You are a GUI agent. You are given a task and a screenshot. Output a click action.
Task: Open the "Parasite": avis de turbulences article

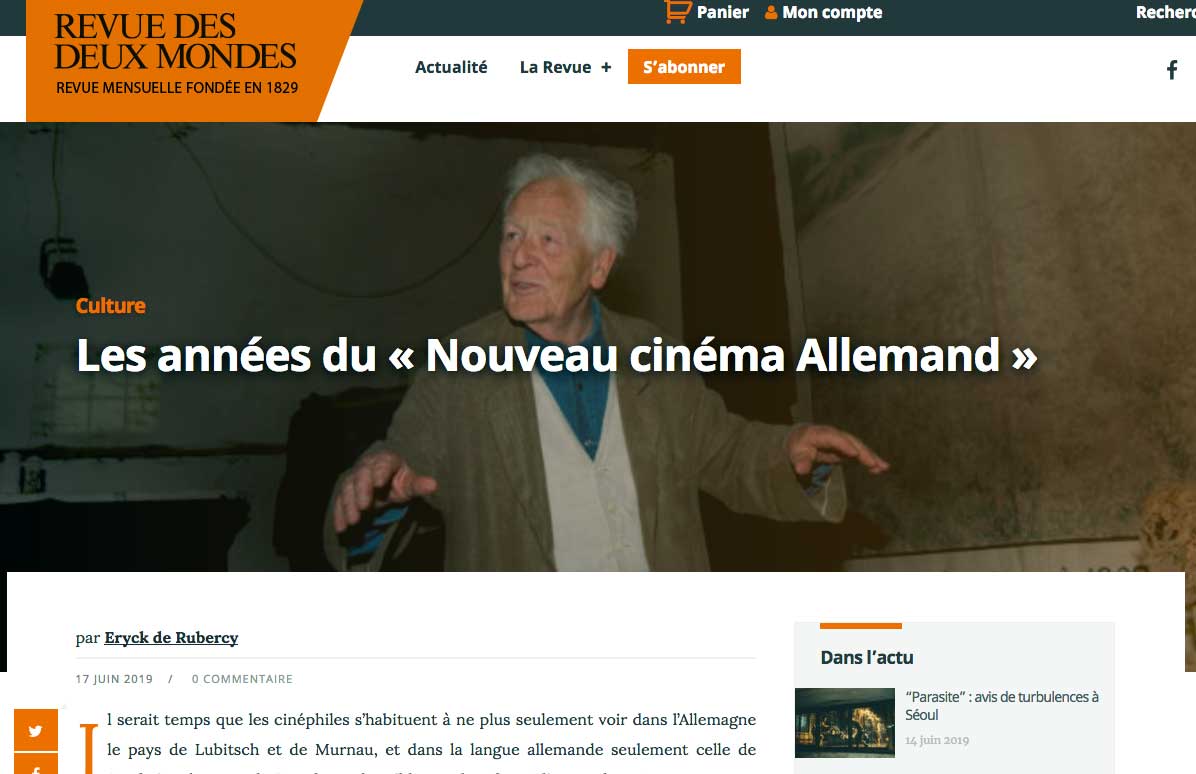[x=1001, y=705]
